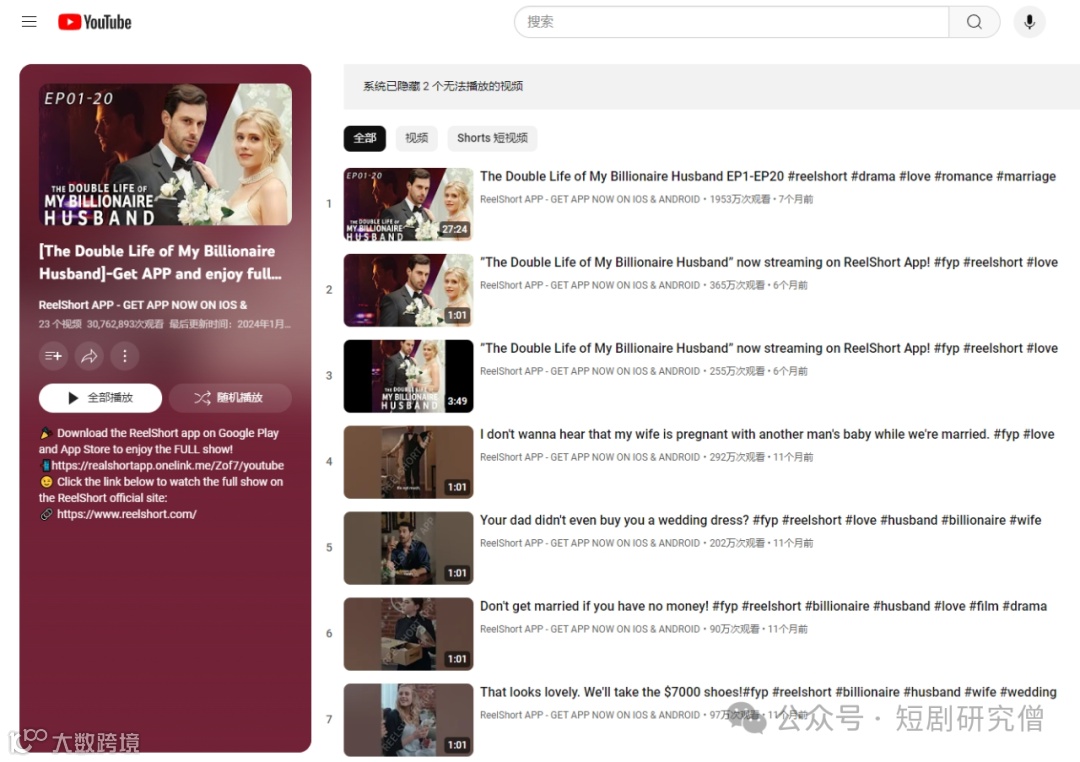Open channel name under video 6 with 90万次观看
This screenshot has width=1080, height=762.
pos(590,629)
